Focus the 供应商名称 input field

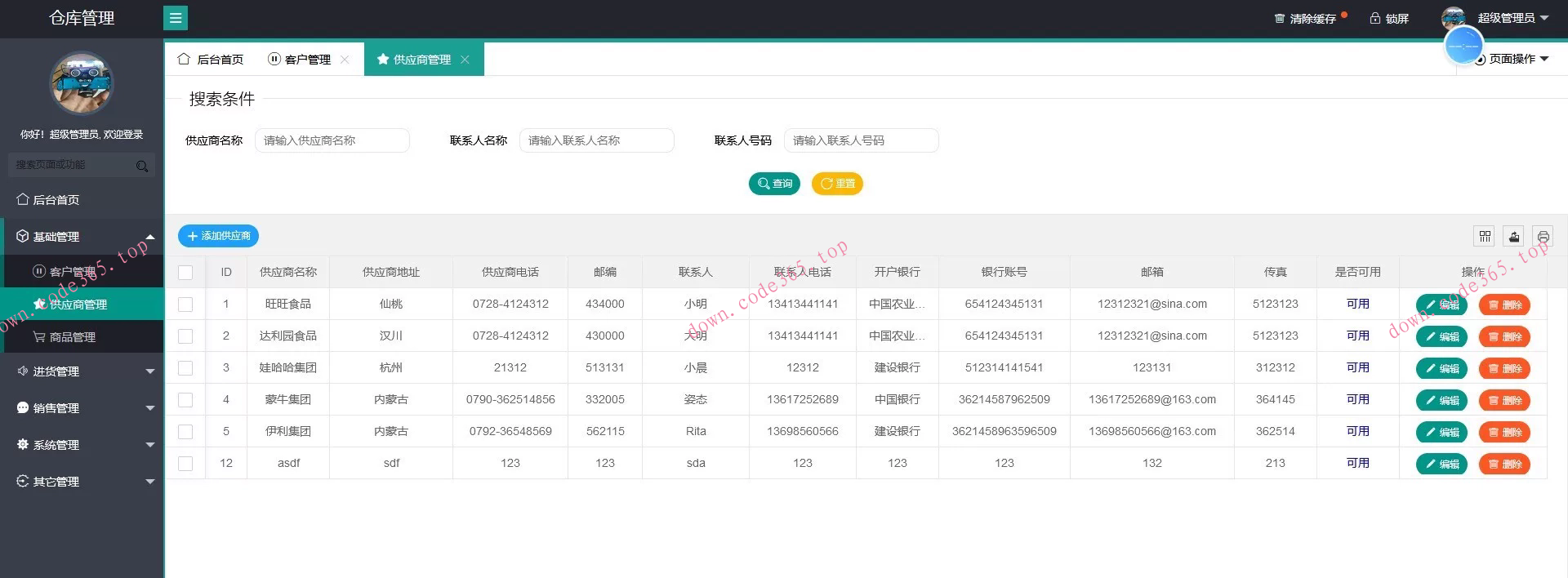(332, 140)
